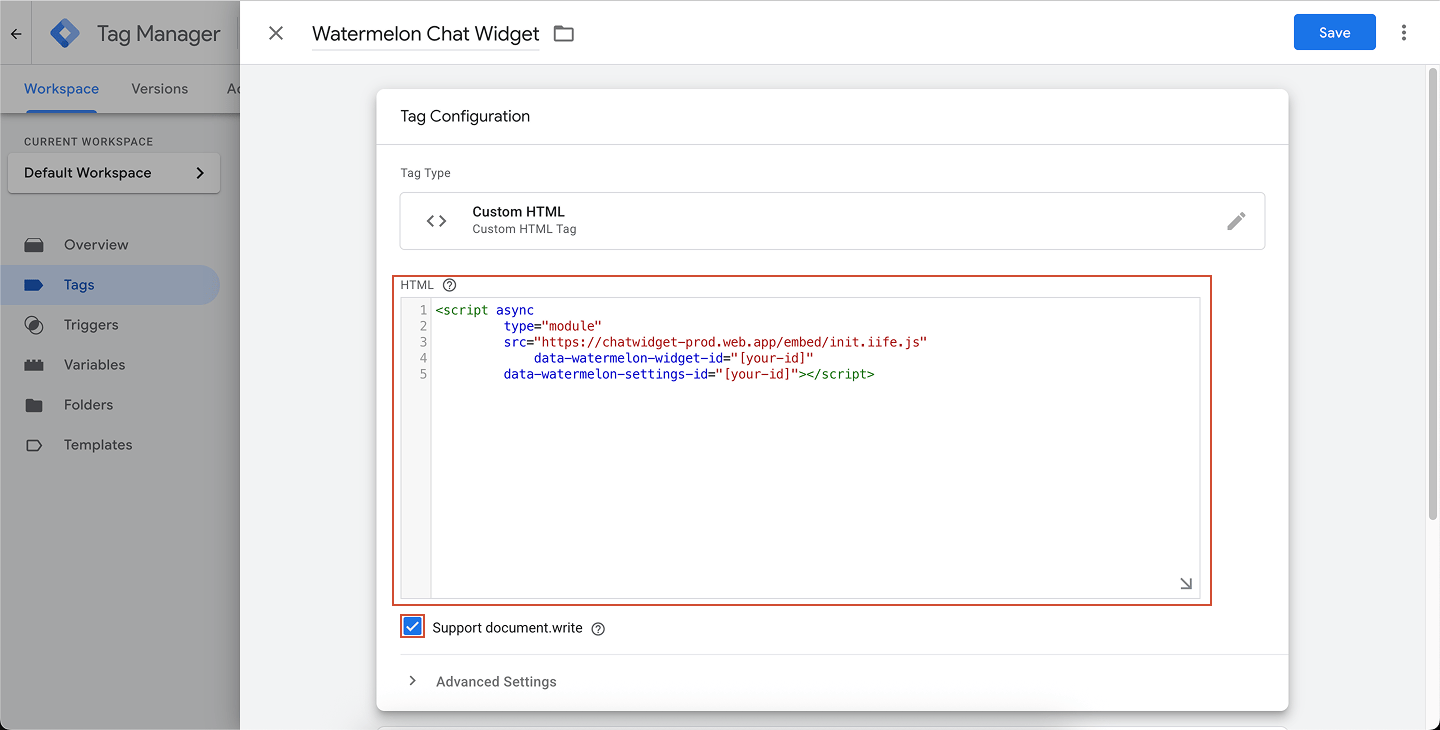The height and width of the screenshot is (730, 1440).
Task: Click the type="module" code line
Action: tap(552, 326)
